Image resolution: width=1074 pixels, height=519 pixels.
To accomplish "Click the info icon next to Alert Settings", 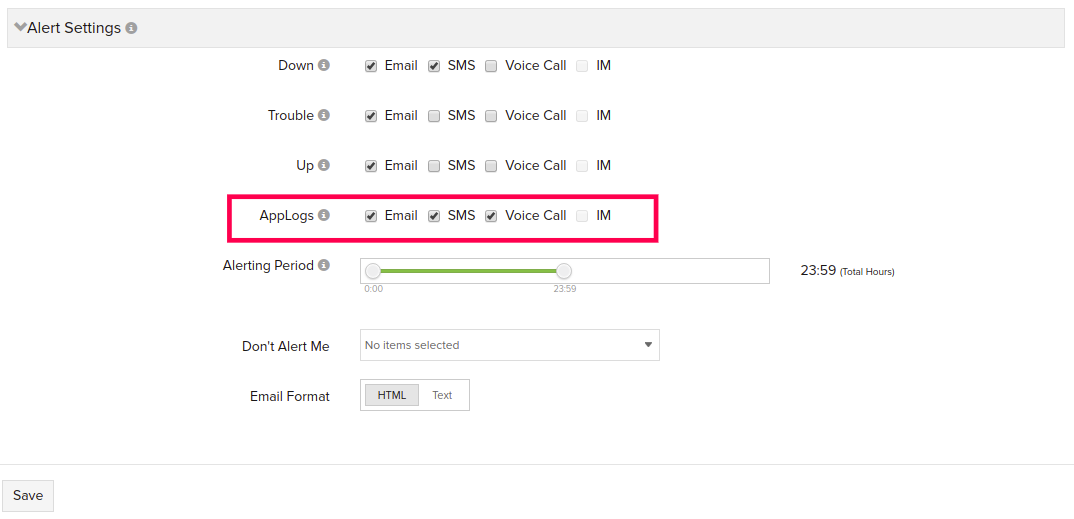I will click(x=132, y=29).
